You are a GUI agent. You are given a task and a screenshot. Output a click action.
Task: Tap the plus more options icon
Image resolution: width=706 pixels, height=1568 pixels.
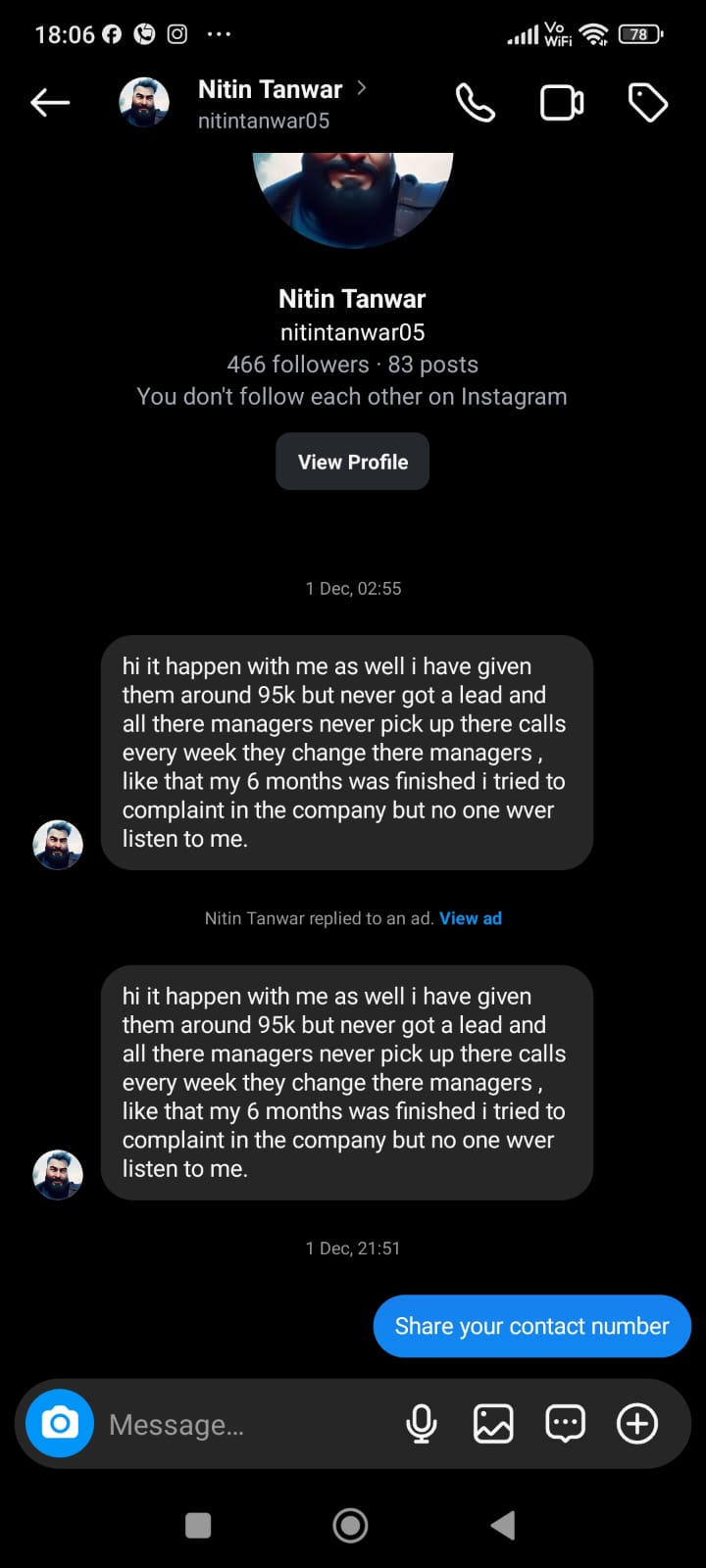(x=637, y=1423)
